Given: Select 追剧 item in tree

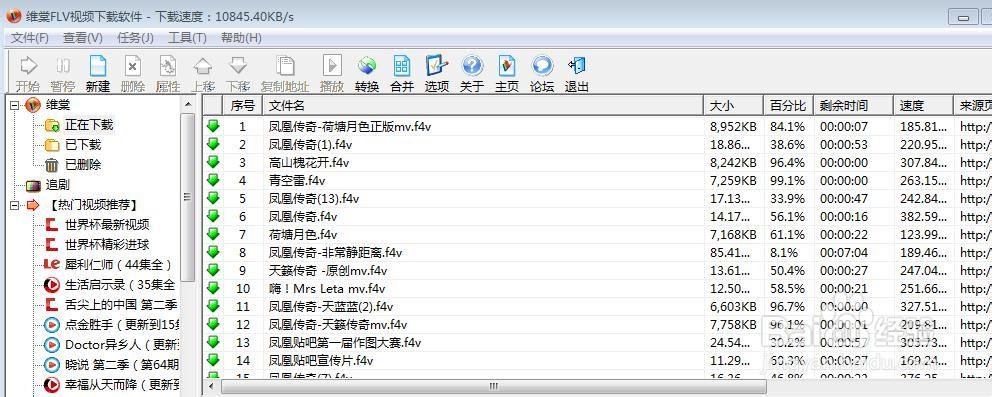Looking at the screenshot, I should point(58,185).
